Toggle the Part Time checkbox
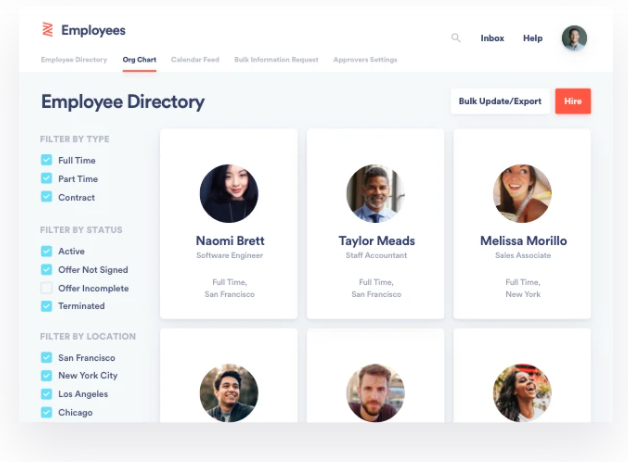 point(46,179)
